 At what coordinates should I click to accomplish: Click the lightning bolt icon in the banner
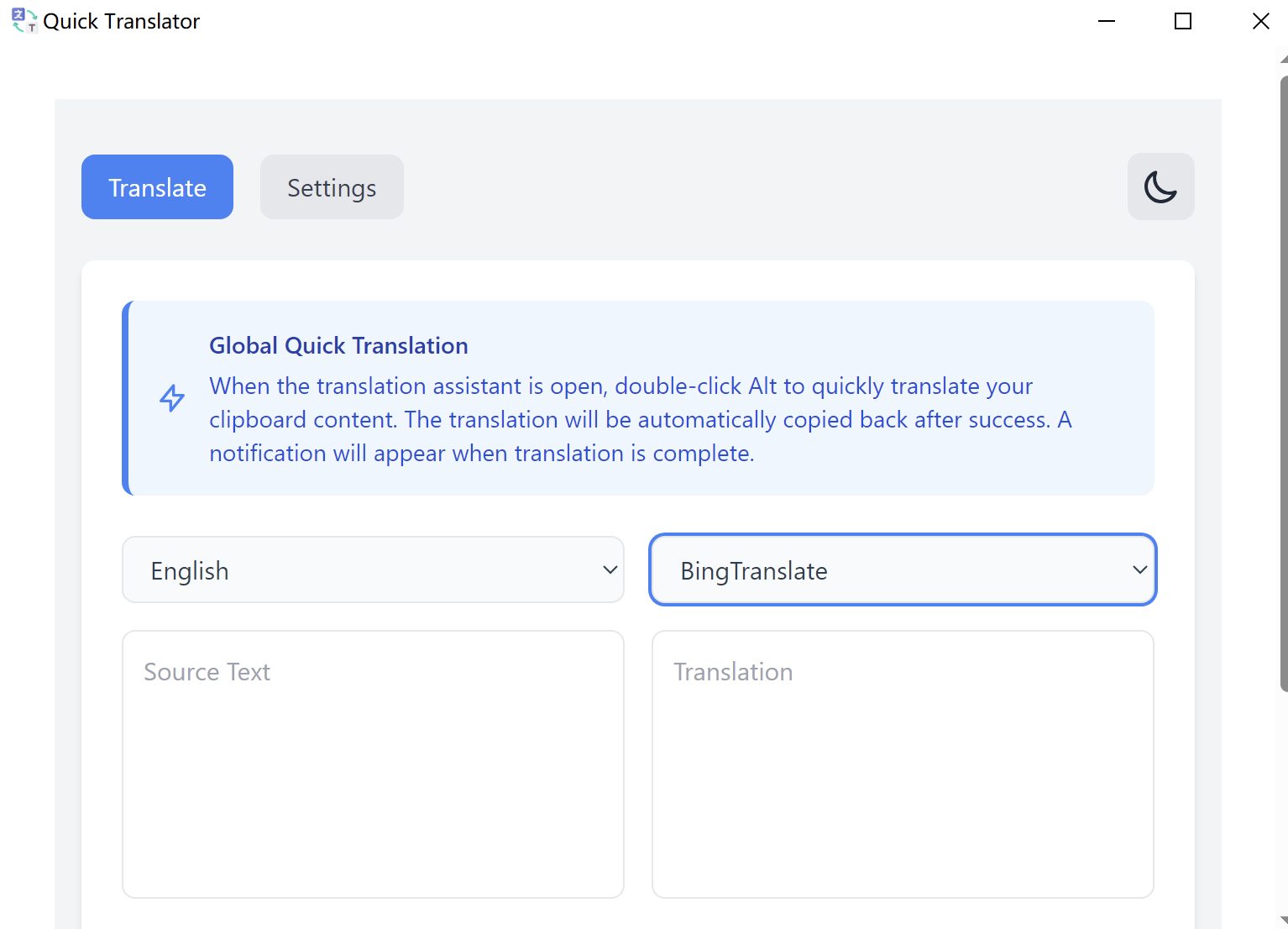click(x=172, y=398)
